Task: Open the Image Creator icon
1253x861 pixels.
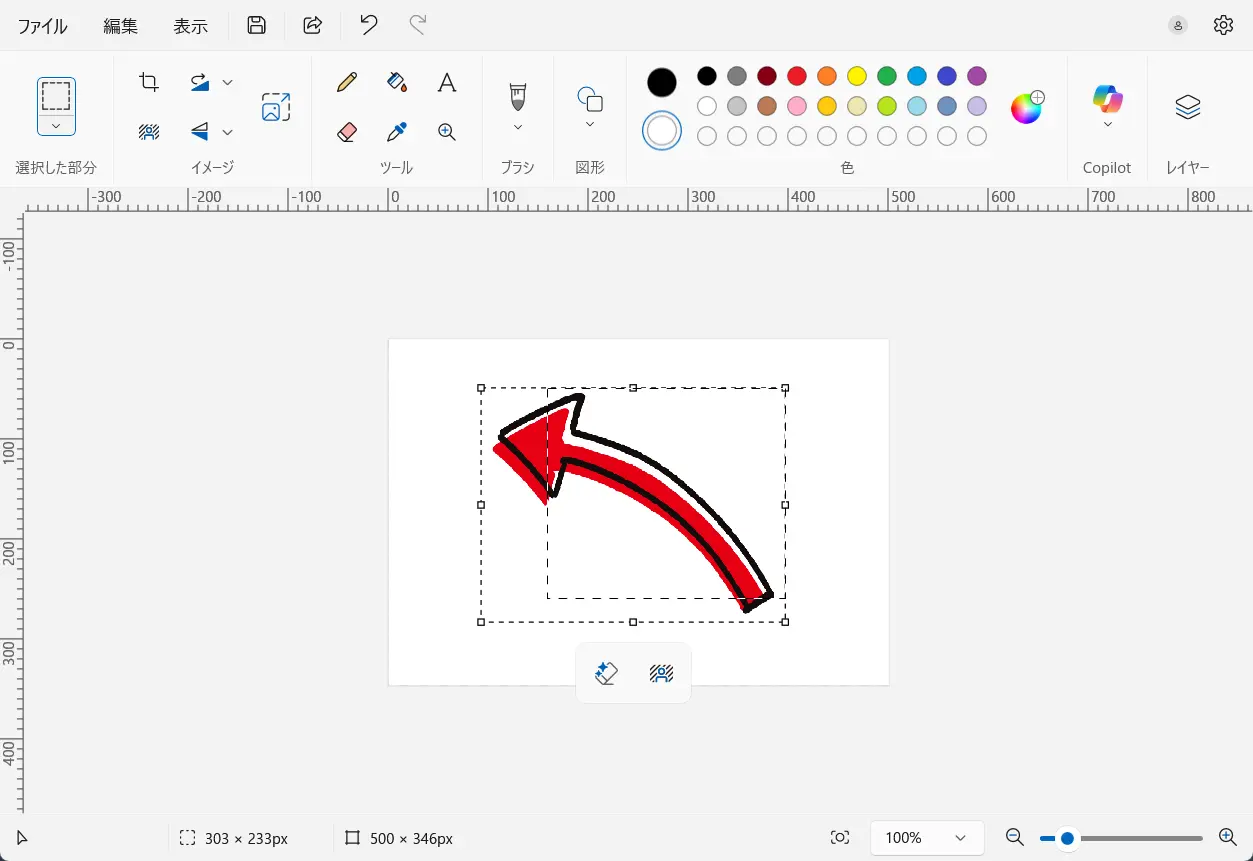Action: (276, 107)
